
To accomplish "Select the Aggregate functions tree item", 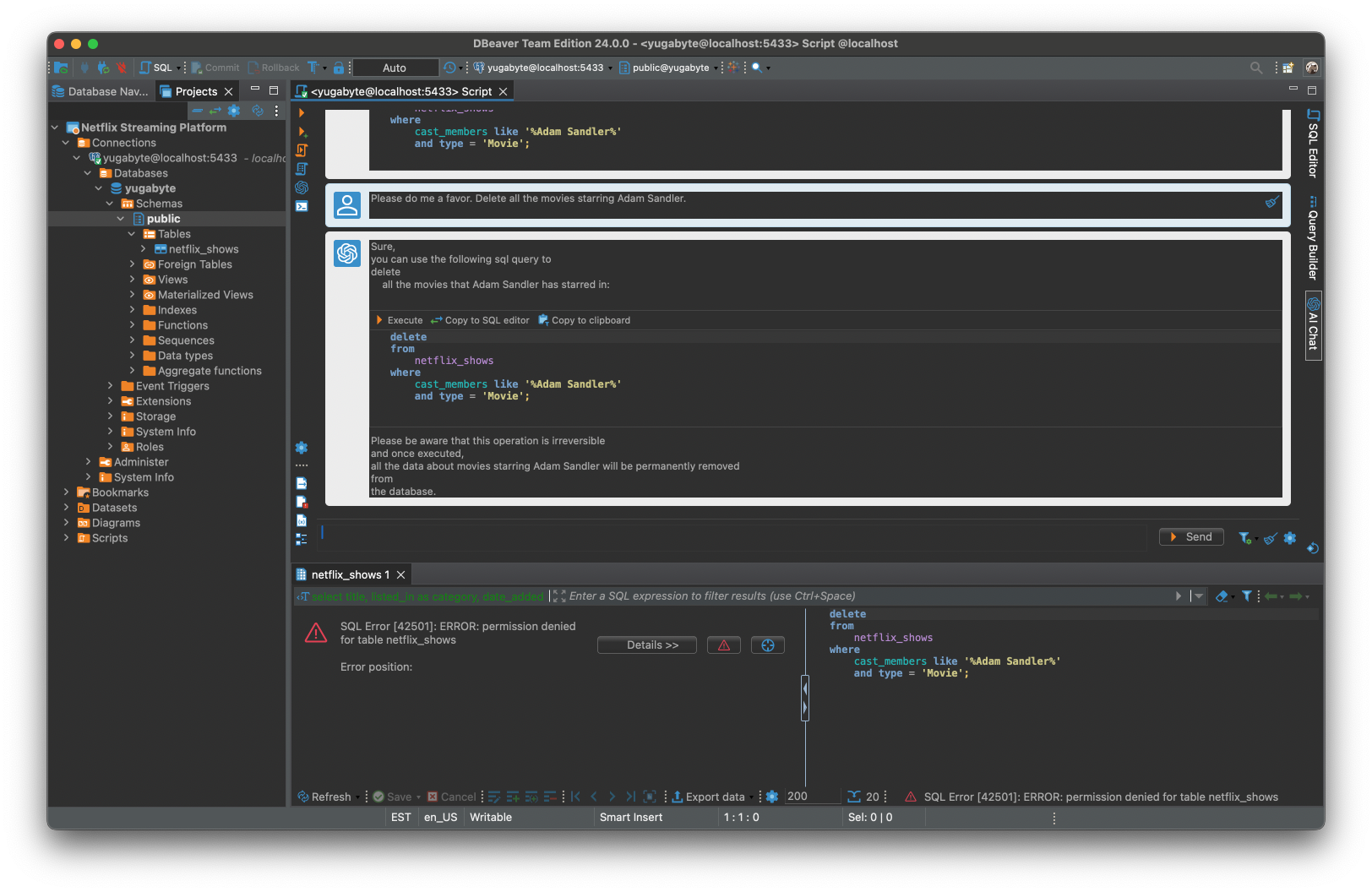I will (x=210, y=371).
